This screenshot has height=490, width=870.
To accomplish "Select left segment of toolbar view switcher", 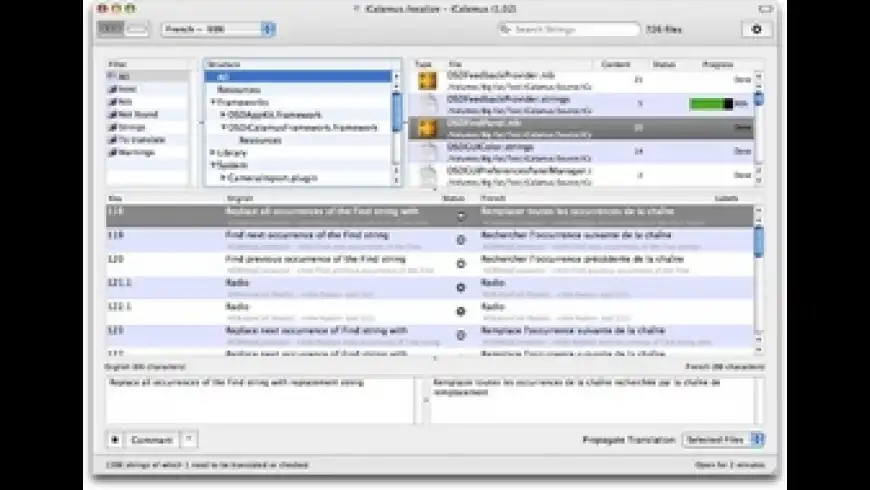I will tap(111, 29).
